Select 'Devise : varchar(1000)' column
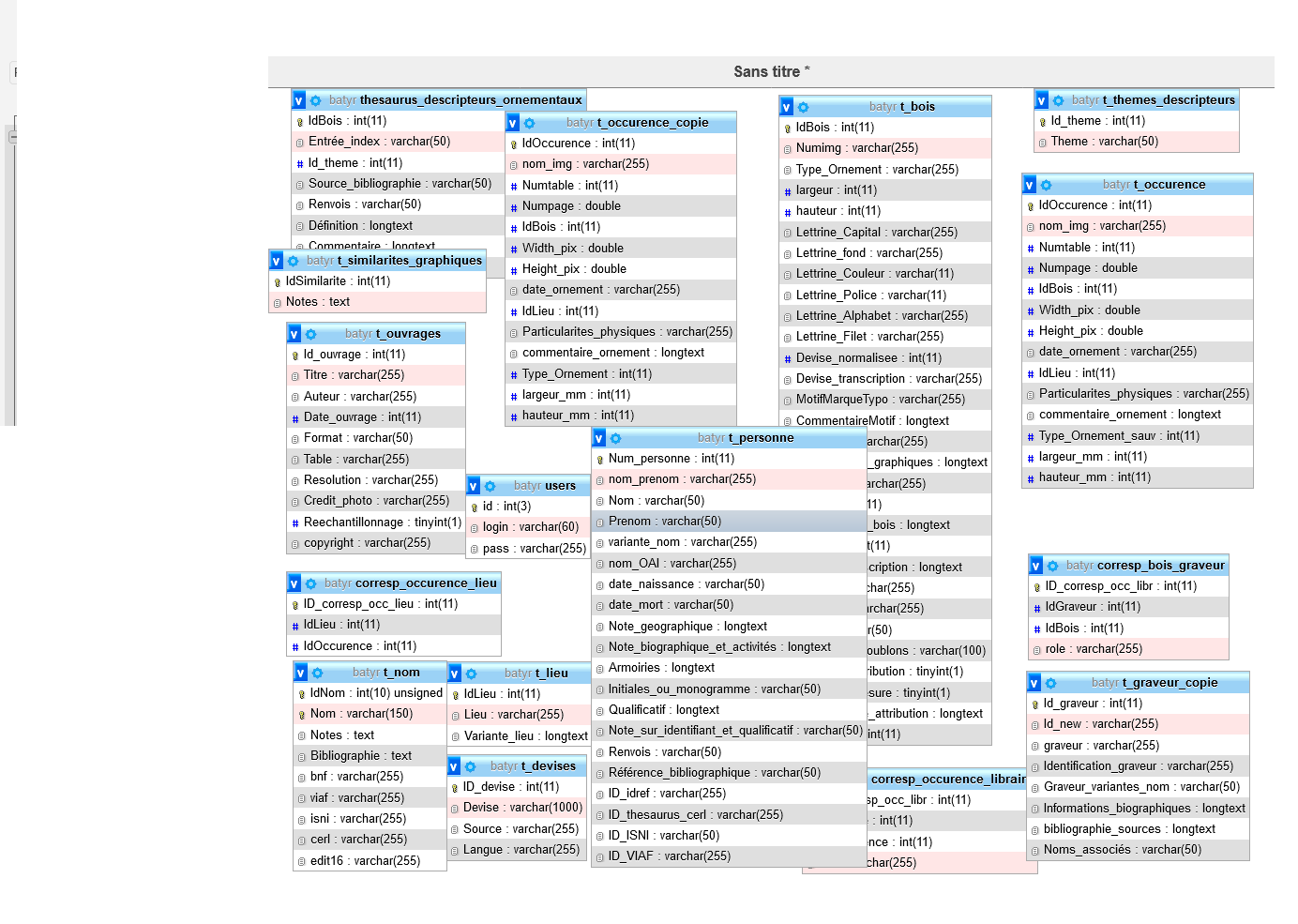This screenshot has height=924, width=1298. pyautogui.click(x=518, y=808)
